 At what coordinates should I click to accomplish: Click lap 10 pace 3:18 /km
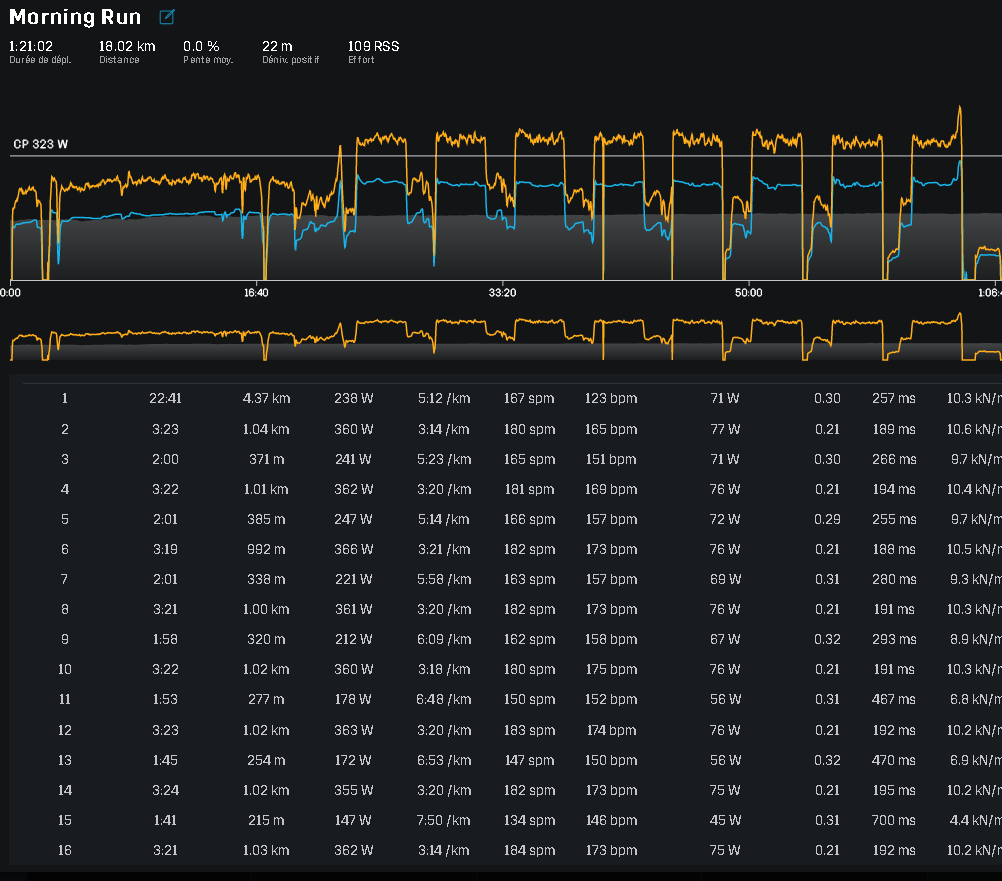click(x=444, y=670)
